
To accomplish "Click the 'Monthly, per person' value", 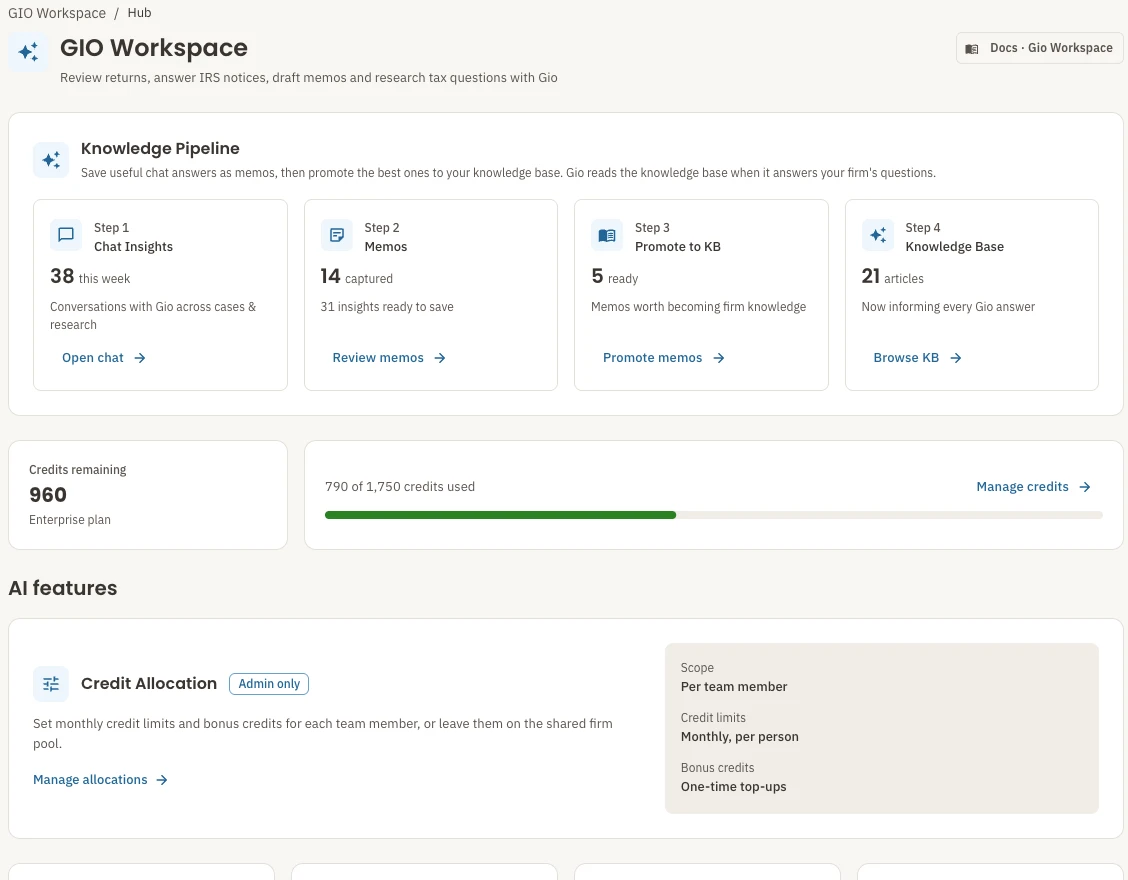I will (x=740, y=736).
